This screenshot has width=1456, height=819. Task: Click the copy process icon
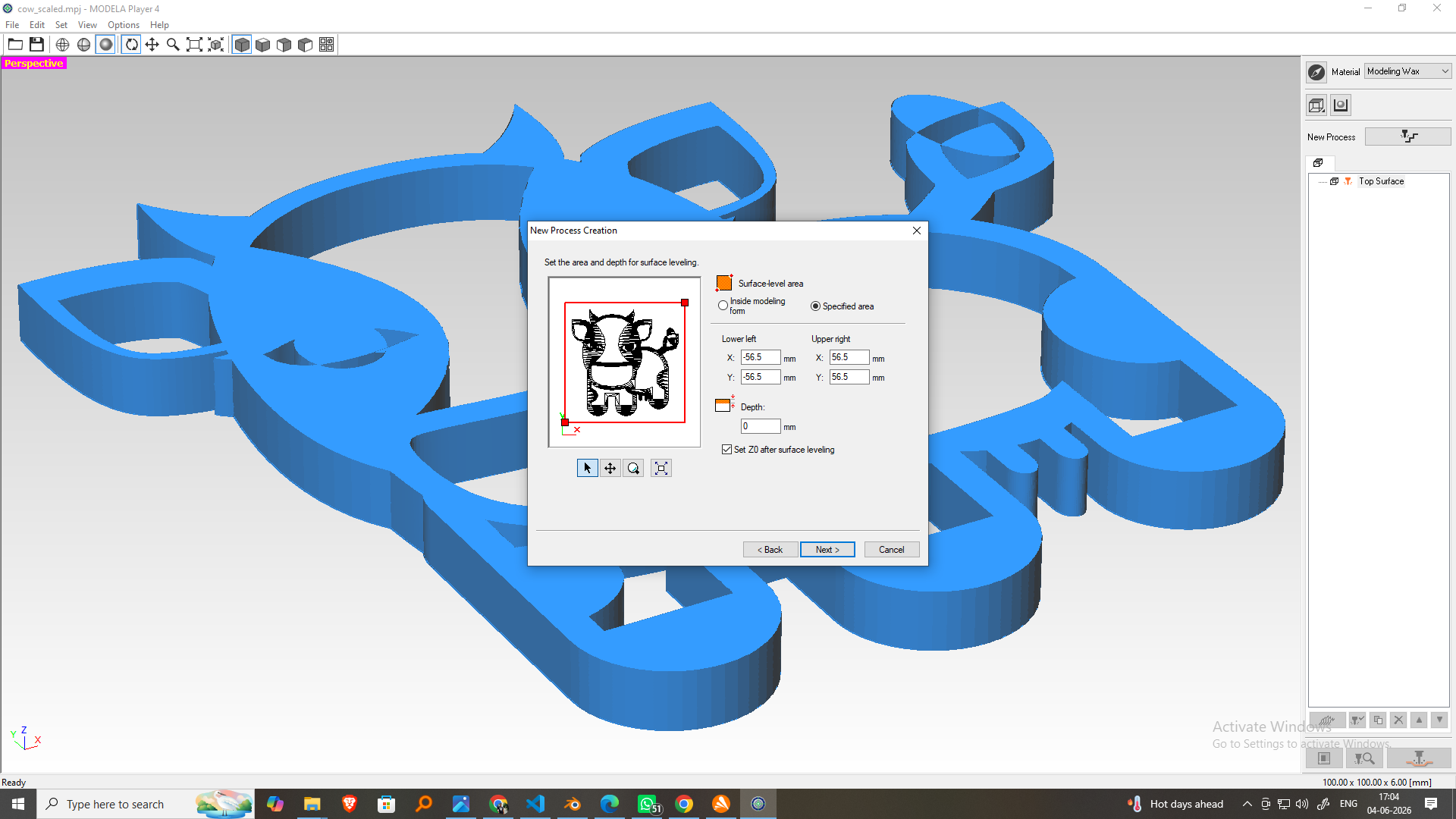pyautogui.click(x=1378, y=720)
